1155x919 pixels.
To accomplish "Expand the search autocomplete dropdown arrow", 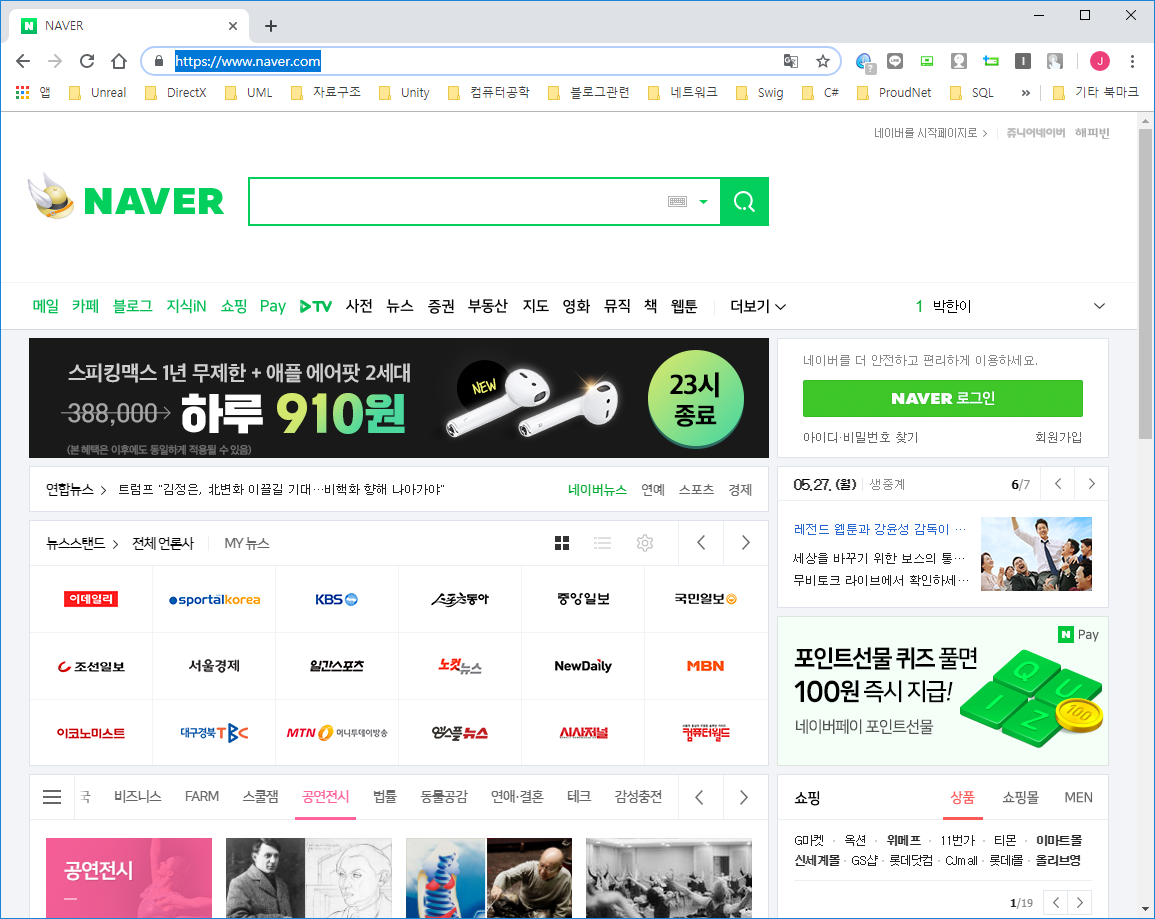I will click(x=703, y=202).
